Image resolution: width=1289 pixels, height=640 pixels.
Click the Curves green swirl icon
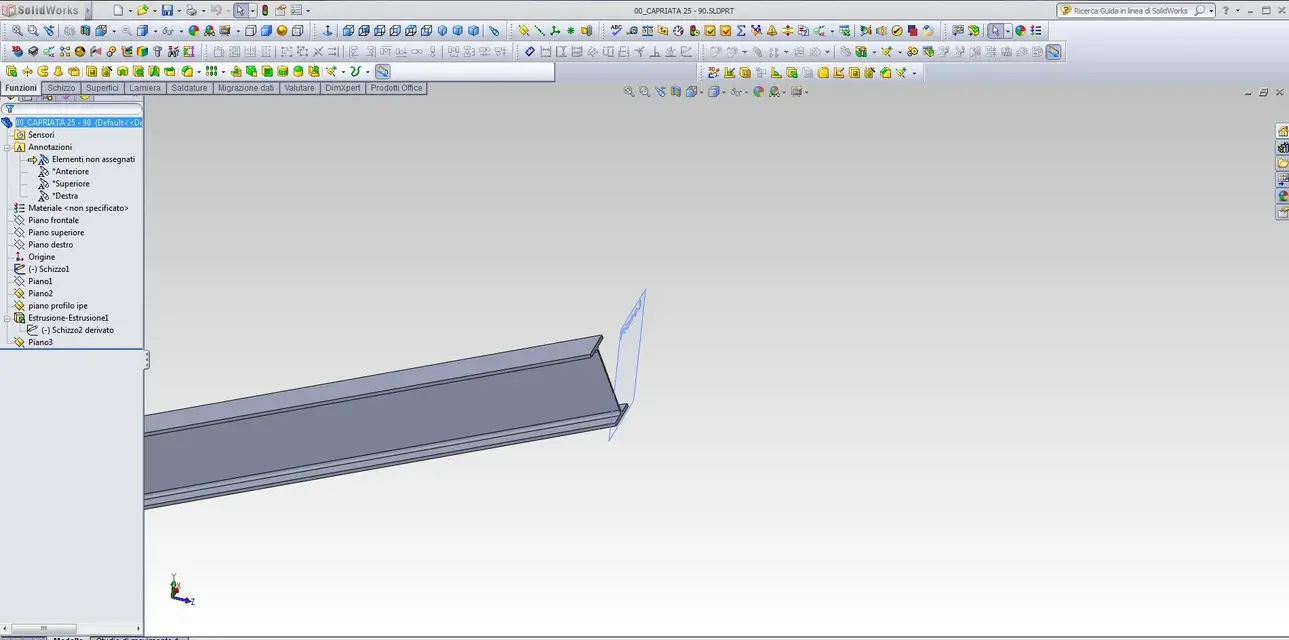click(x=355, y=71)
